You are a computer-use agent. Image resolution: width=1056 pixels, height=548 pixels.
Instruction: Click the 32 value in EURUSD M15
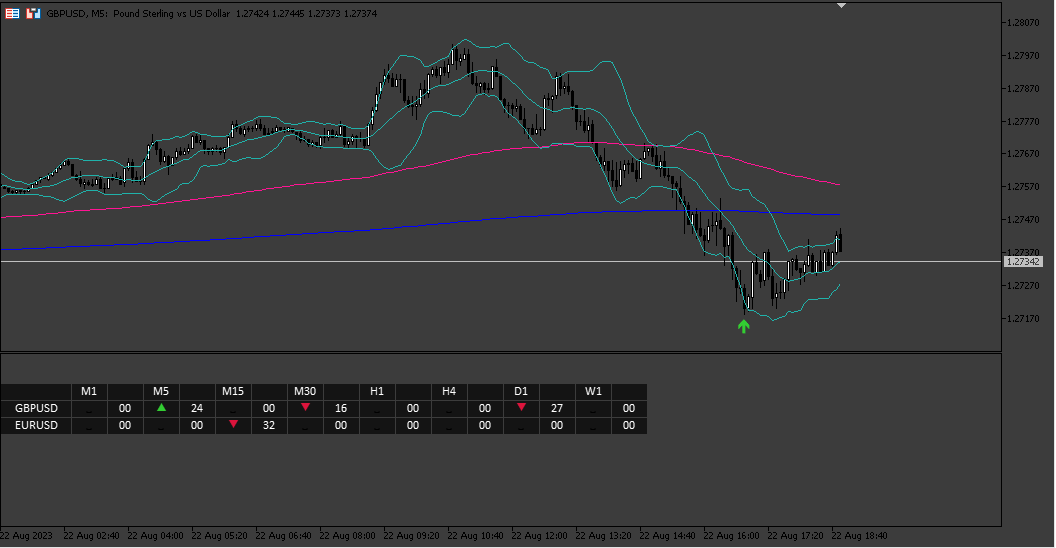(269, 425)
